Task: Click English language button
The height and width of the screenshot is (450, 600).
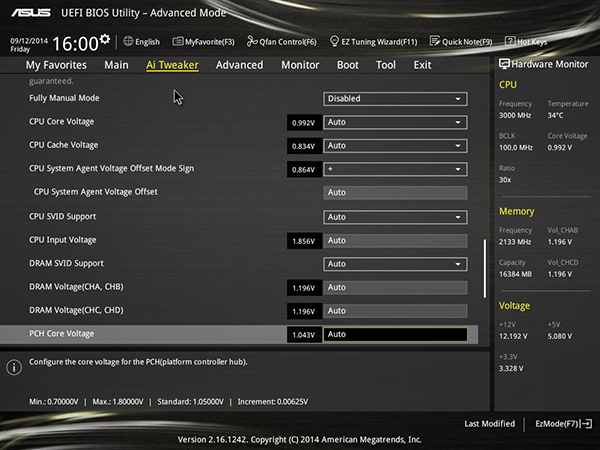Action: pos(141,41)
